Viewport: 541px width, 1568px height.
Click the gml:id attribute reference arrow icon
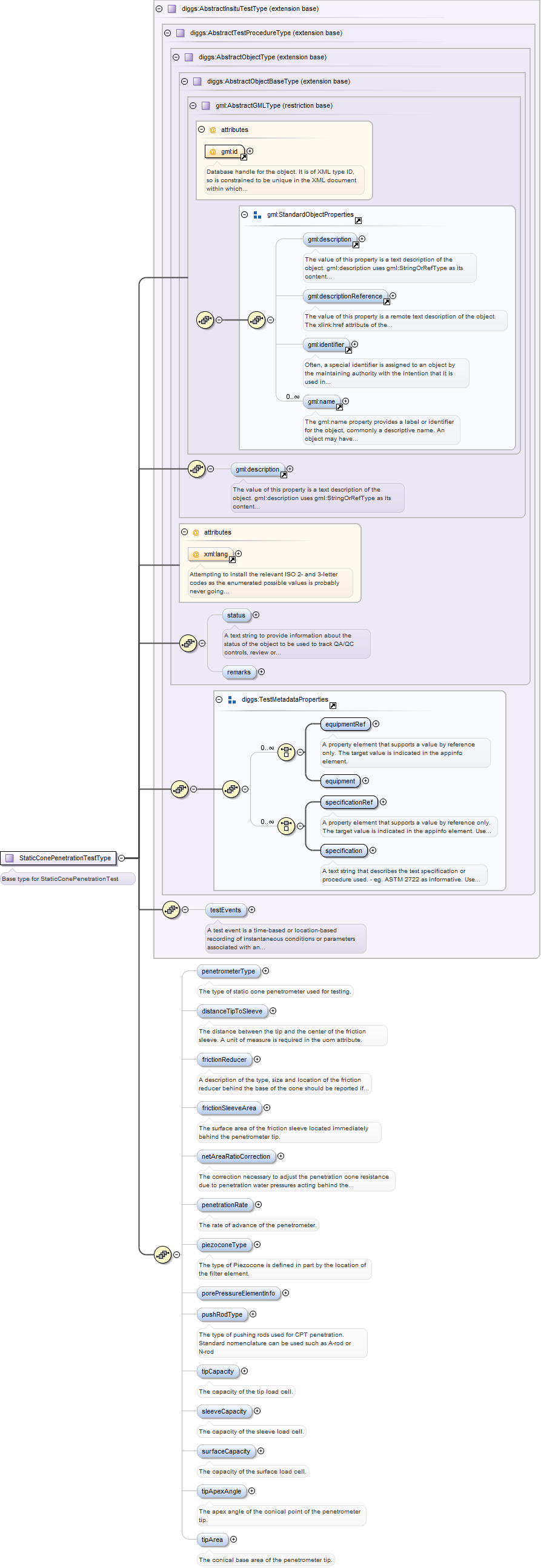pyautogui.click(x=244, y=157)
